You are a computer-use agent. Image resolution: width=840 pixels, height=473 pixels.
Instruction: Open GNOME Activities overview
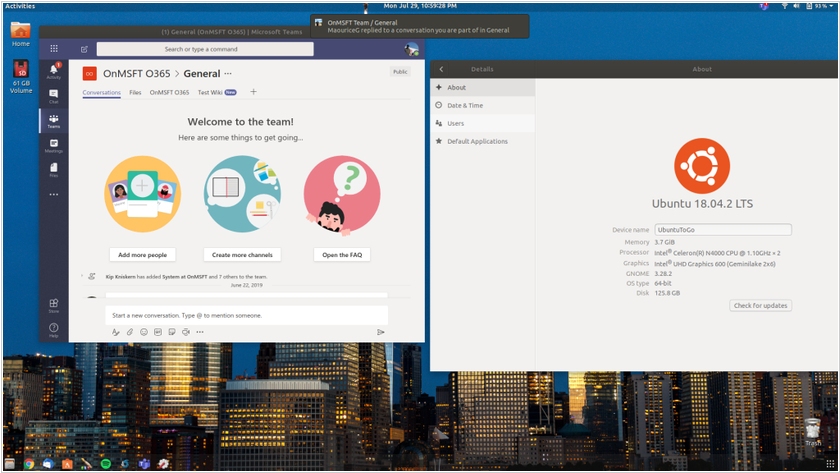(20, 6)
